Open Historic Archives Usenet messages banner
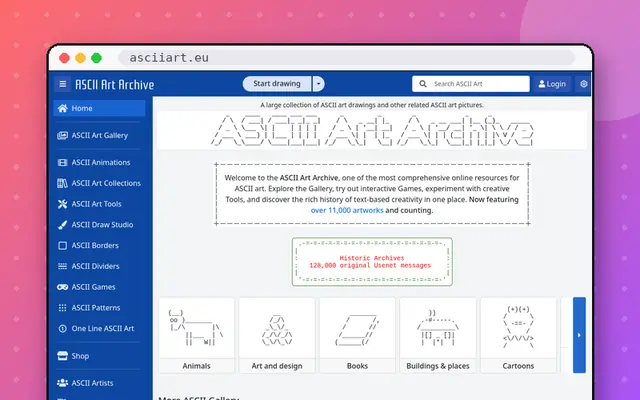This screenshot has width=640, height=400. [x=372, y=262]
